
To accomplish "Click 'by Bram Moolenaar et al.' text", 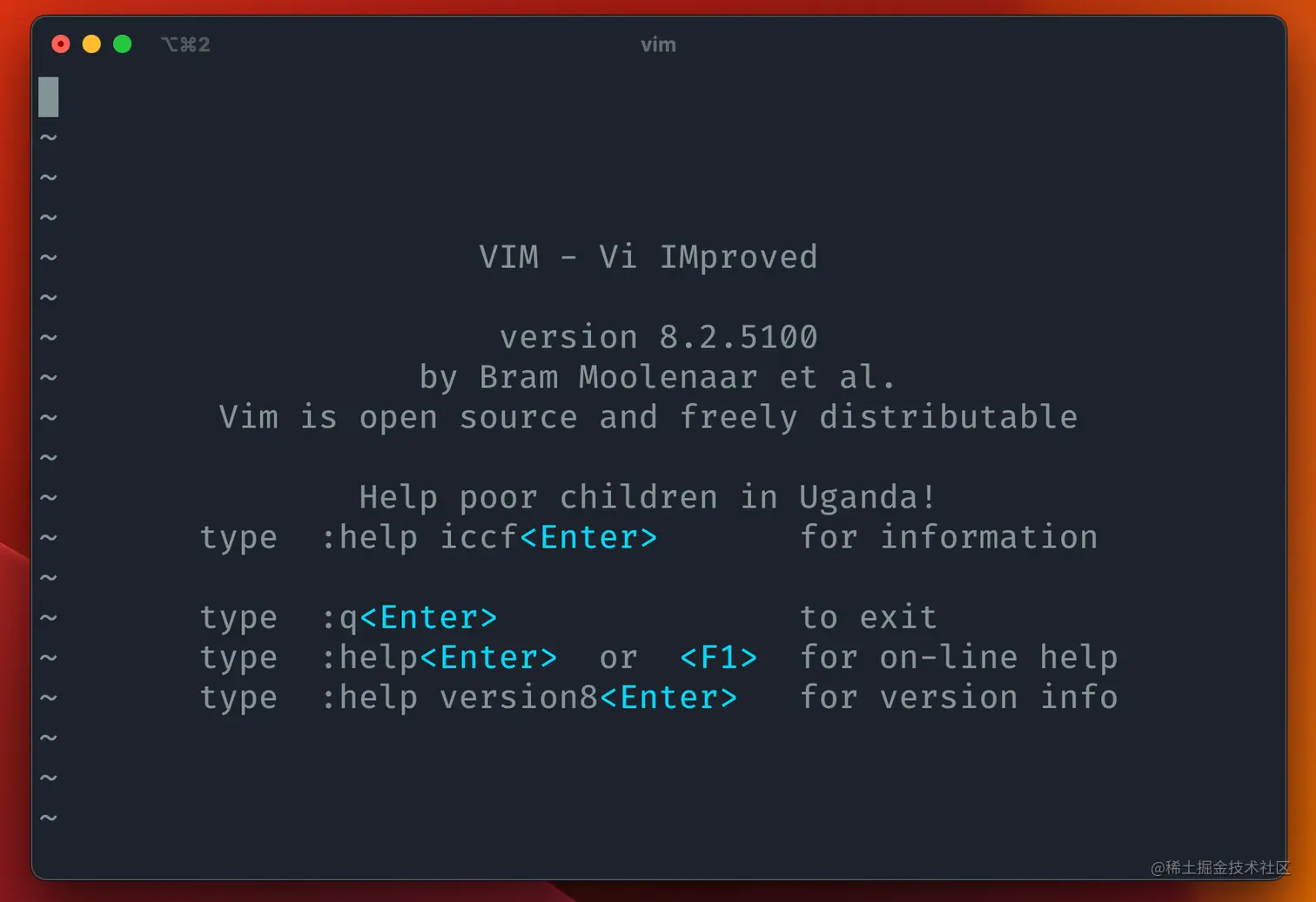I will coord(657,377).
